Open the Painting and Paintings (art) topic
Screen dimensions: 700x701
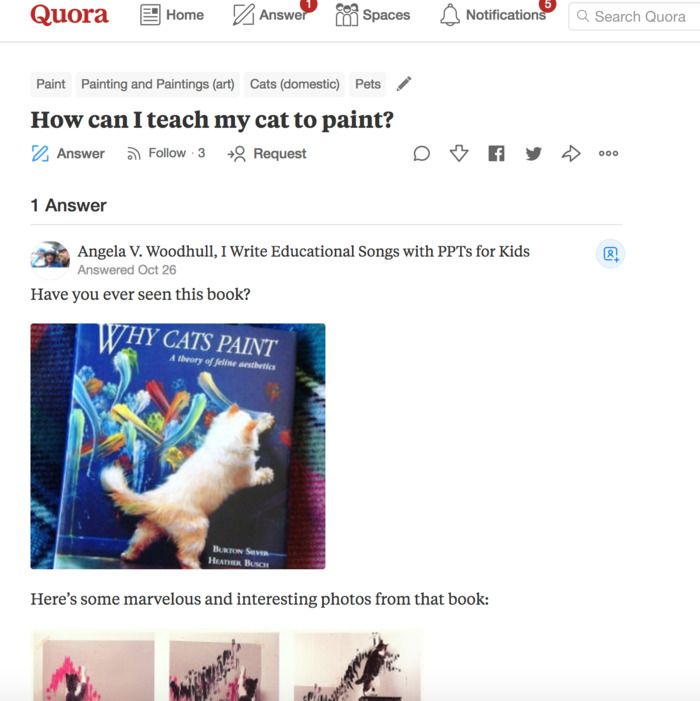(x=158, y=84)
